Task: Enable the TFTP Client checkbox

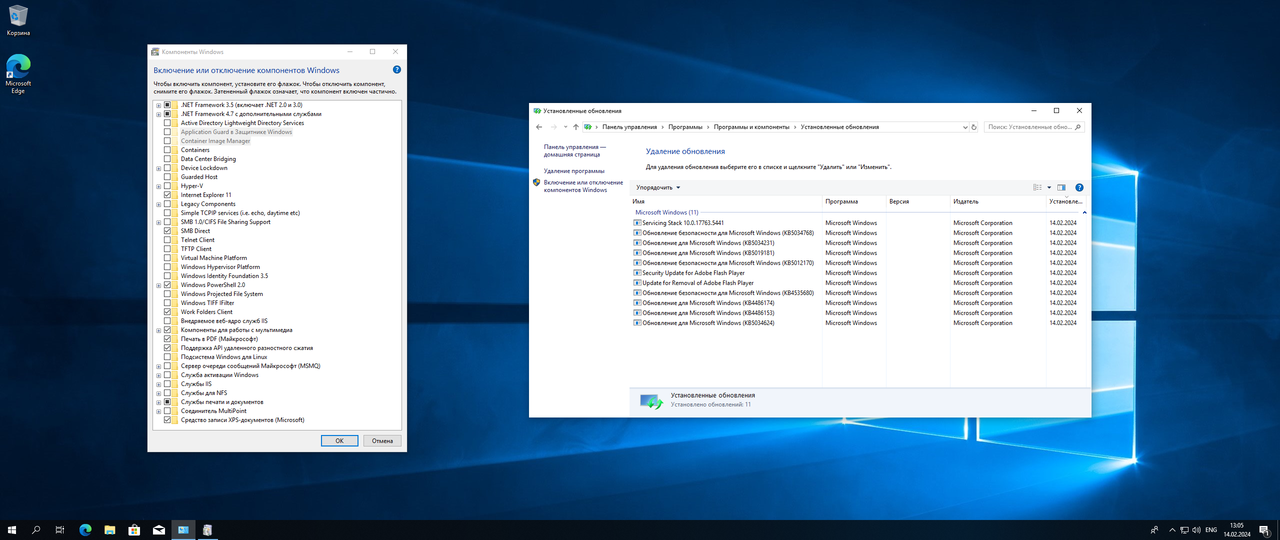Action: [x=167, y=249]
